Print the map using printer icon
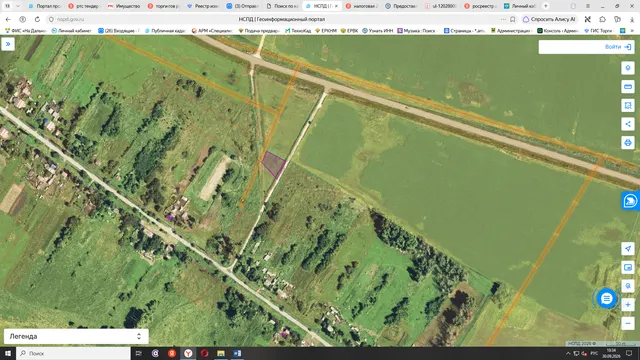 pyautogui.click(x=628, y=143)
